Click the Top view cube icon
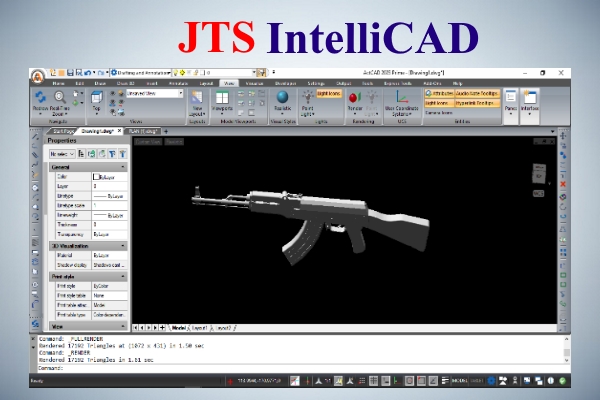 pos(96,97)
